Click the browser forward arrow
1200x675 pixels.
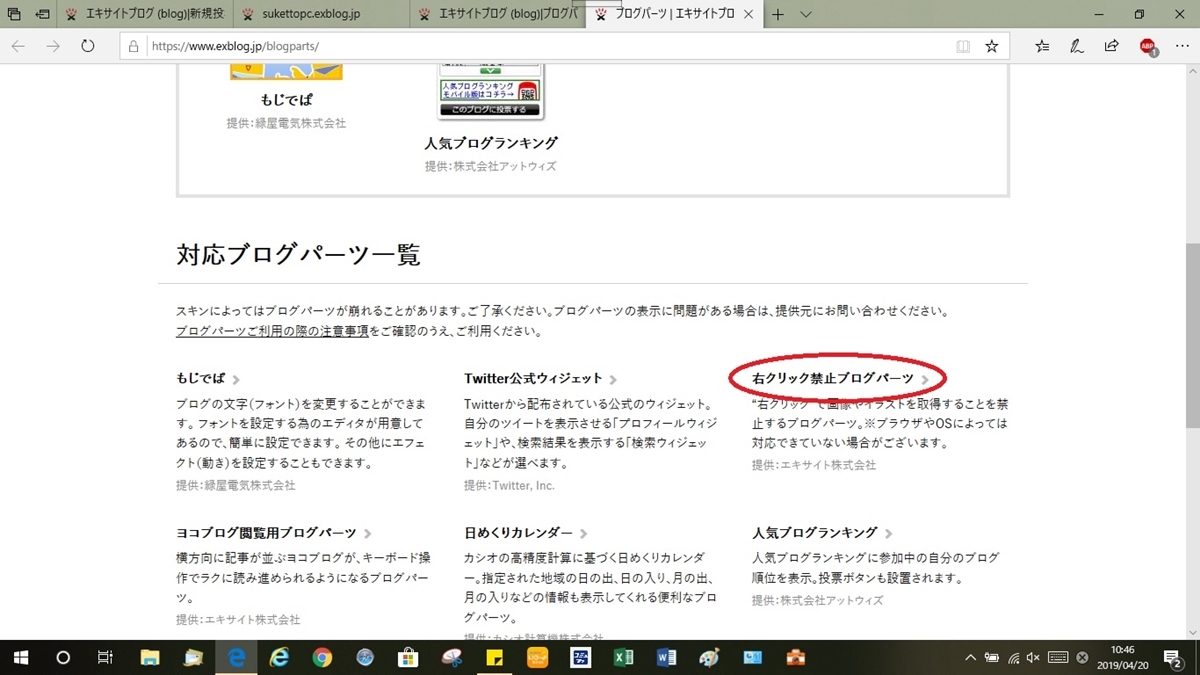(53, 46)
